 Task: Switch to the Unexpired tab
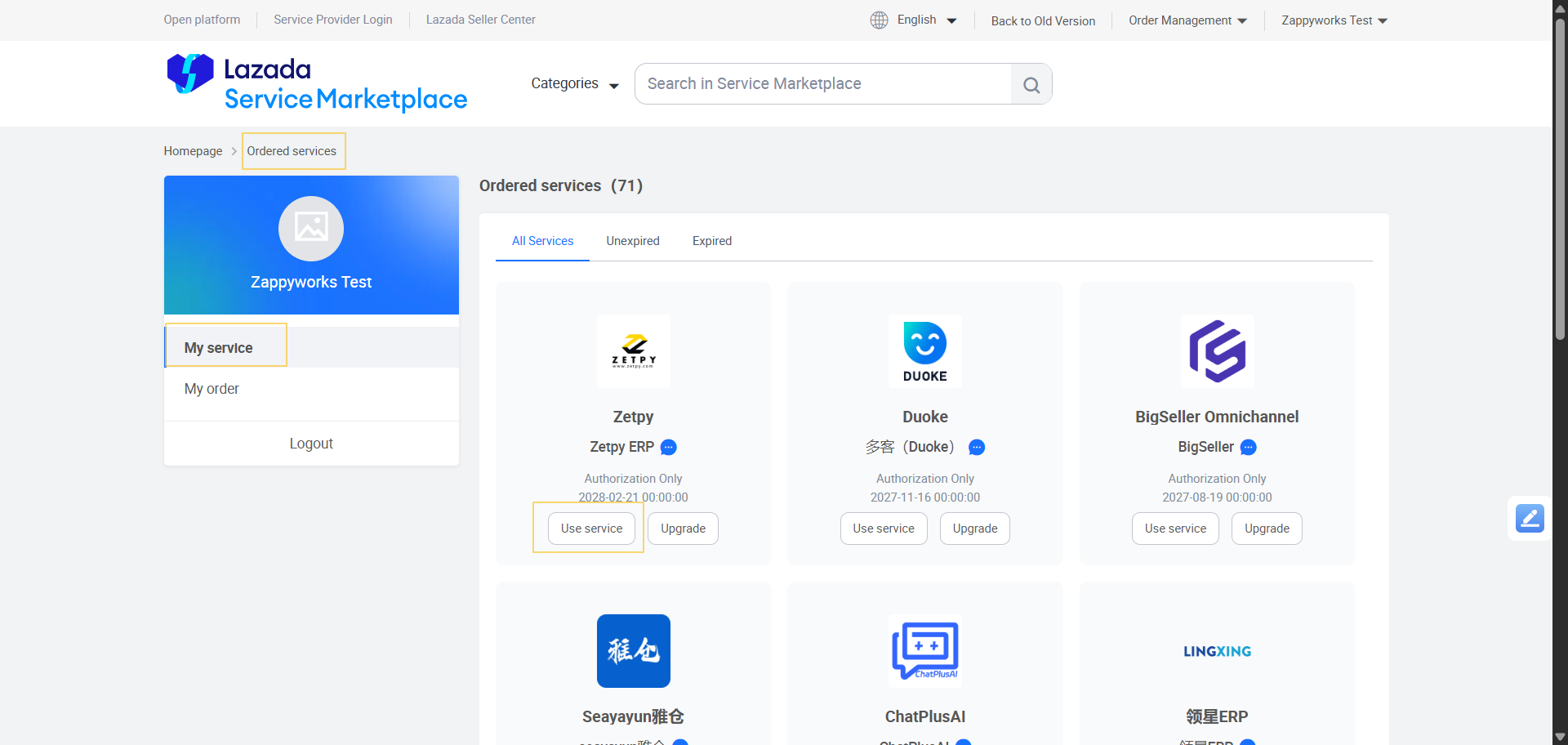coord(633,241)
